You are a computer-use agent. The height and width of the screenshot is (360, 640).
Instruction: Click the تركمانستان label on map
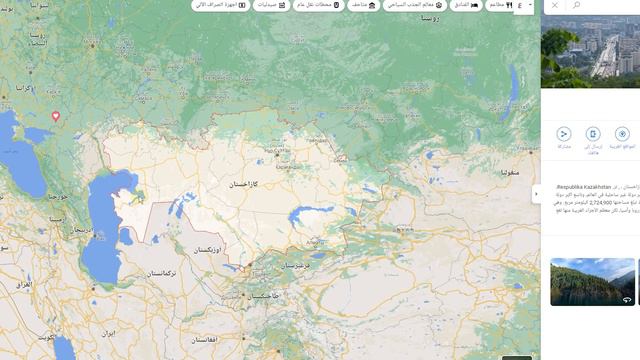pyautogui.click(x=162, y=273)
